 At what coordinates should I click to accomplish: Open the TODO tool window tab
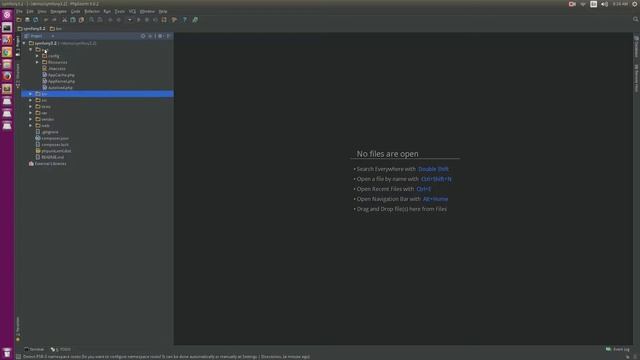(x=60, y=349)
